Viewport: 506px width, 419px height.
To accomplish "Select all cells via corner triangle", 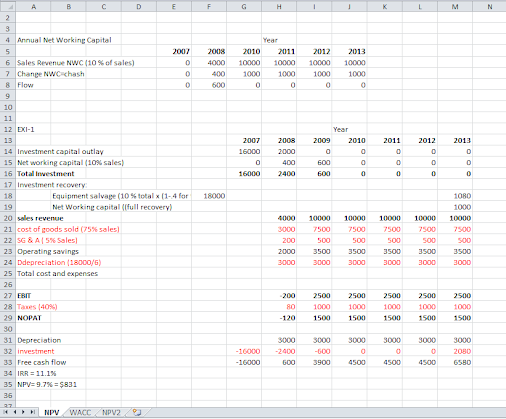I will [8, 6].
